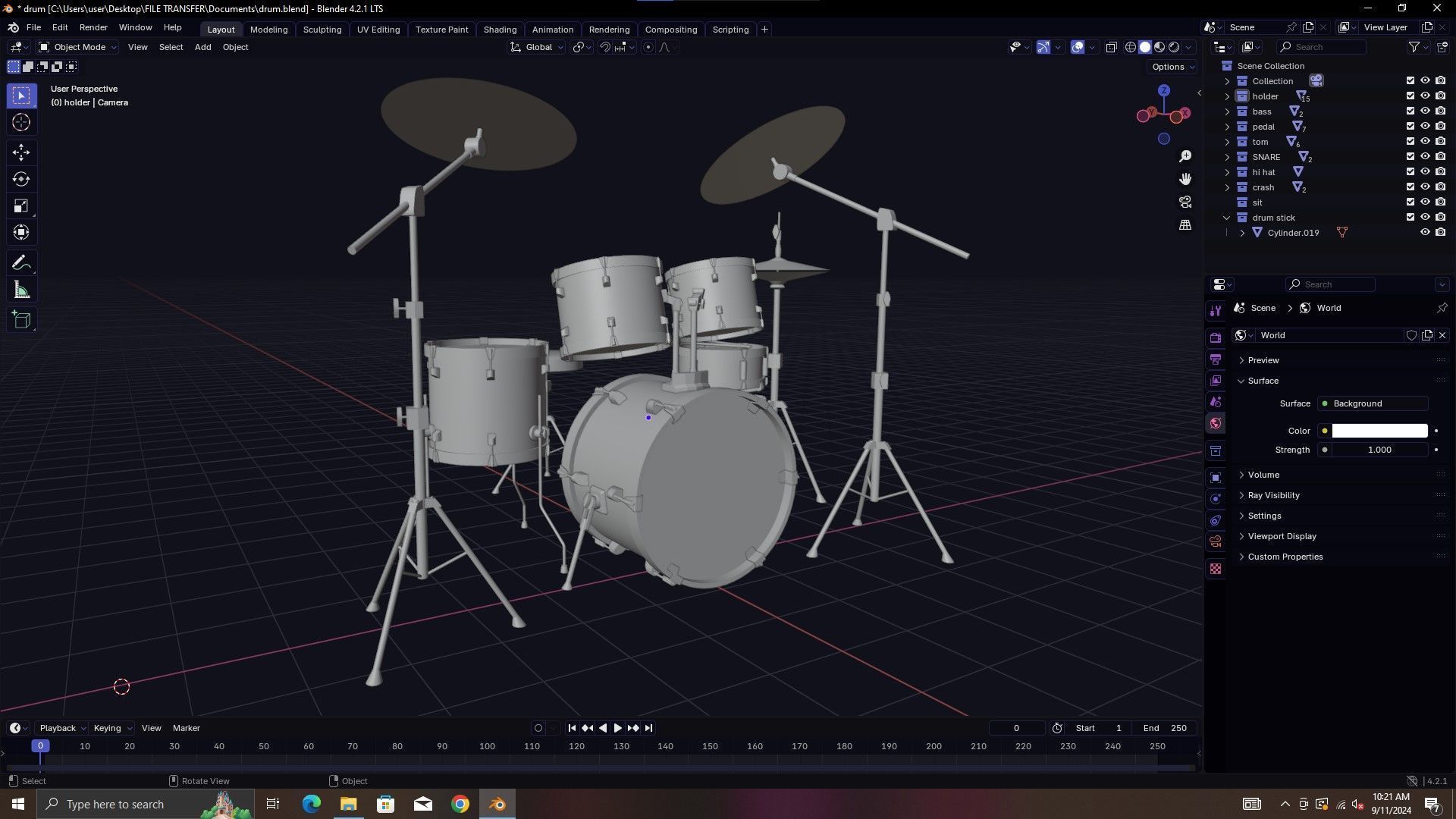
Task: Hide Cylinder.019 in viewport
Action: 1425,232
